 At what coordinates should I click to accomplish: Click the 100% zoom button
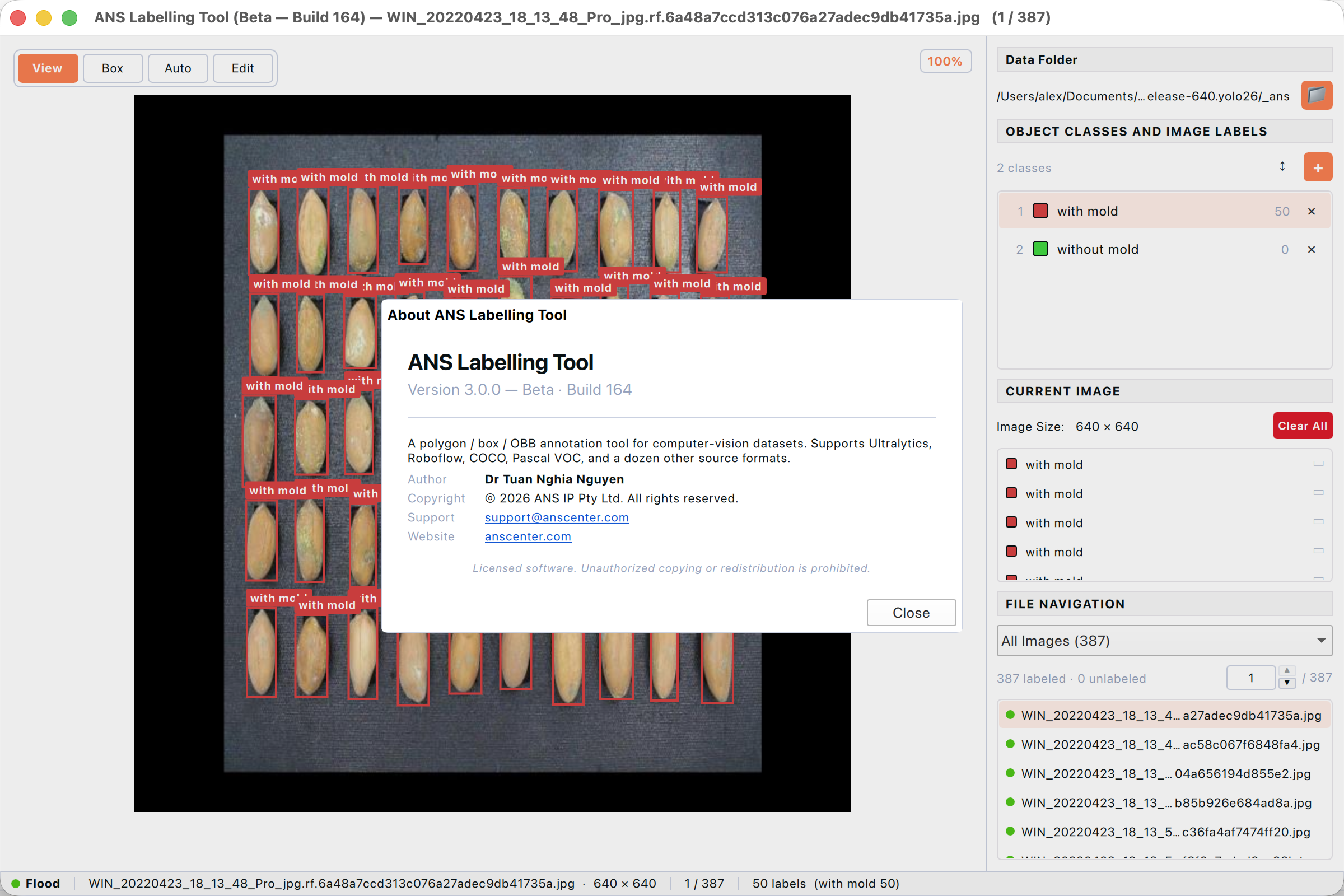click(945, 61)
